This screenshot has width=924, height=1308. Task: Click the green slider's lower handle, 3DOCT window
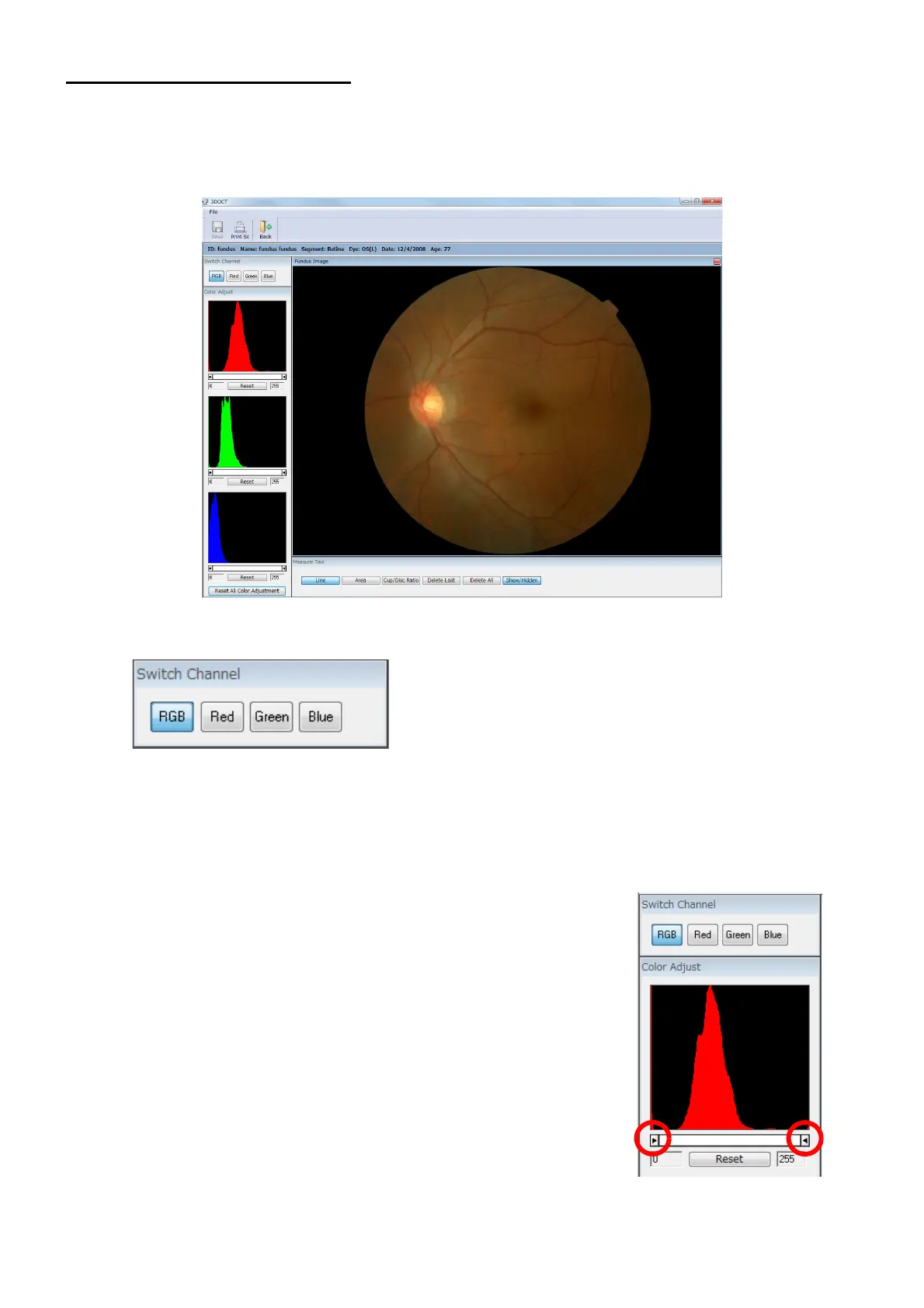tap(210, 472)
